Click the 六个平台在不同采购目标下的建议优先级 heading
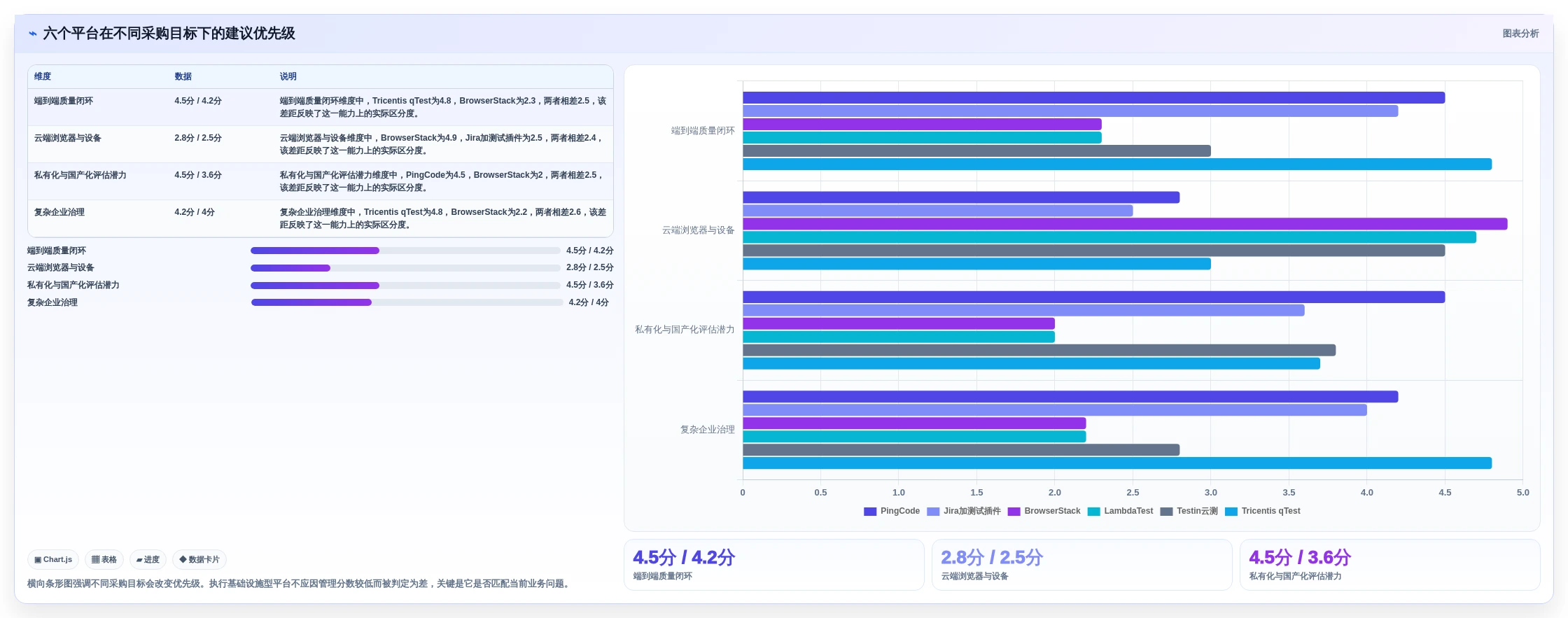The width and height of the screenshot is (1568, 618). [169, 34]
